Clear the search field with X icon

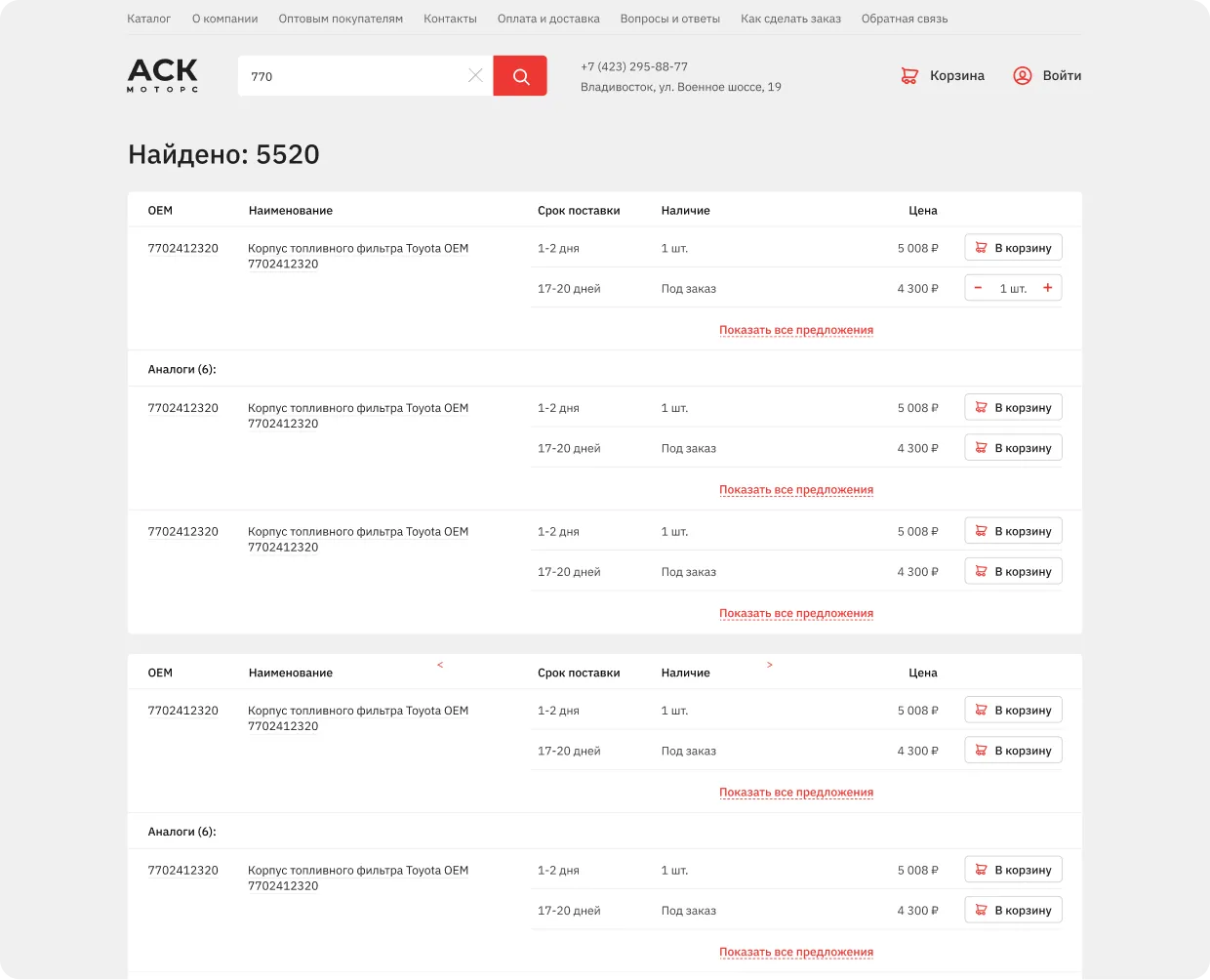coord(475,75)
